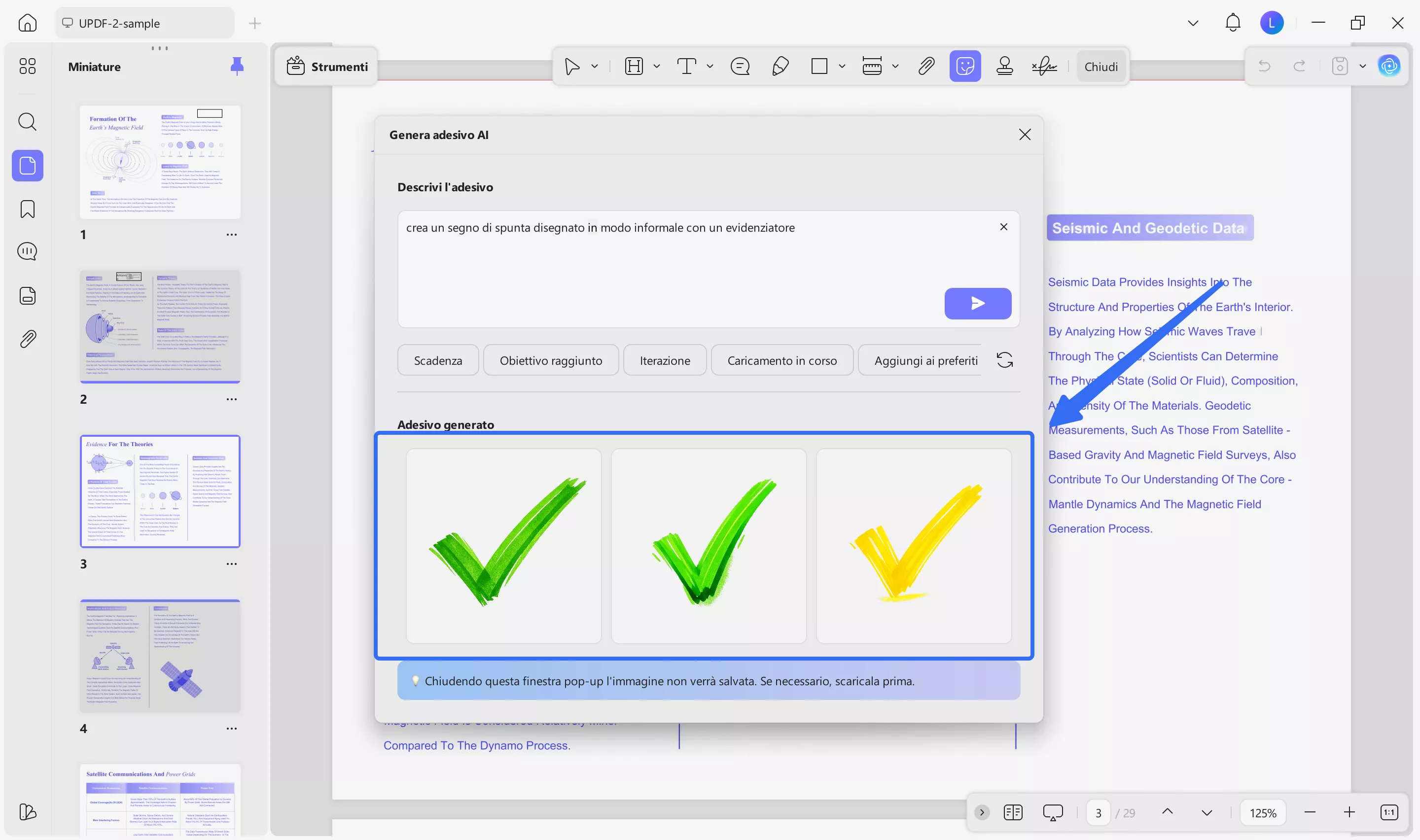The width and height of the screenshot is (1420, 840).
Task: Expand the shape tool dropdown arrow
Action: pos(842,67)
